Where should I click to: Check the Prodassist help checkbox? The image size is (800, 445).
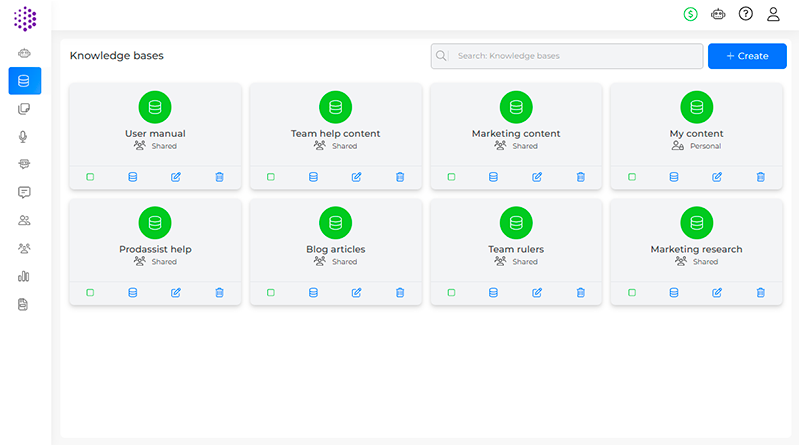coord(90,293)
